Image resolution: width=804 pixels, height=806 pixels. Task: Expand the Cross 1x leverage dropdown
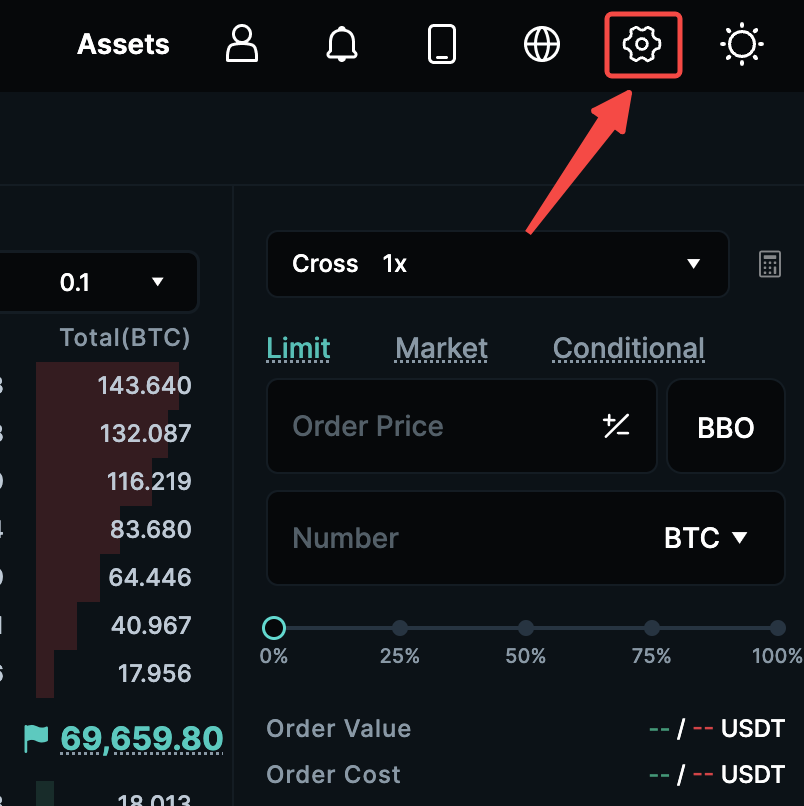coord(497,264)
